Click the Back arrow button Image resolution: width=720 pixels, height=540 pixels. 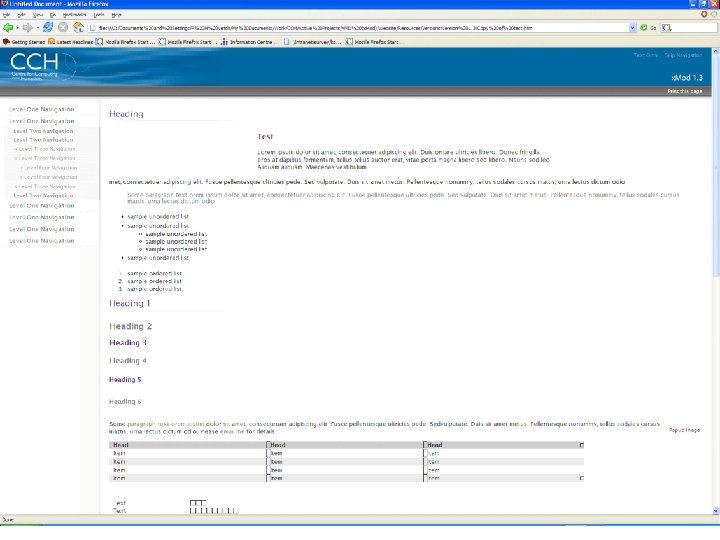pos(8,28)
